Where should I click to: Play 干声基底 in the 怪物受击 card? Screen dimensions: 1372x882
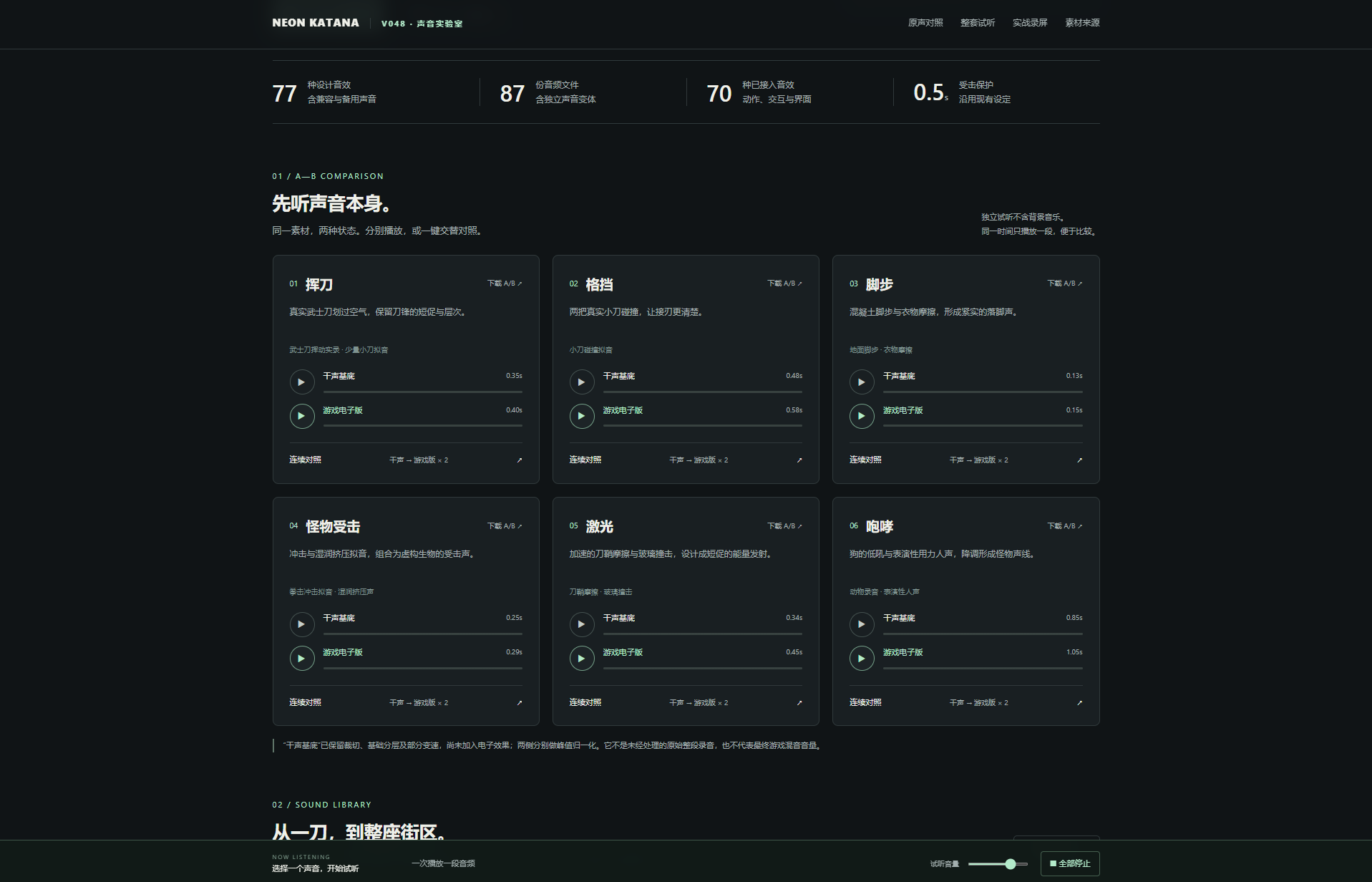(x=301, y=624)
